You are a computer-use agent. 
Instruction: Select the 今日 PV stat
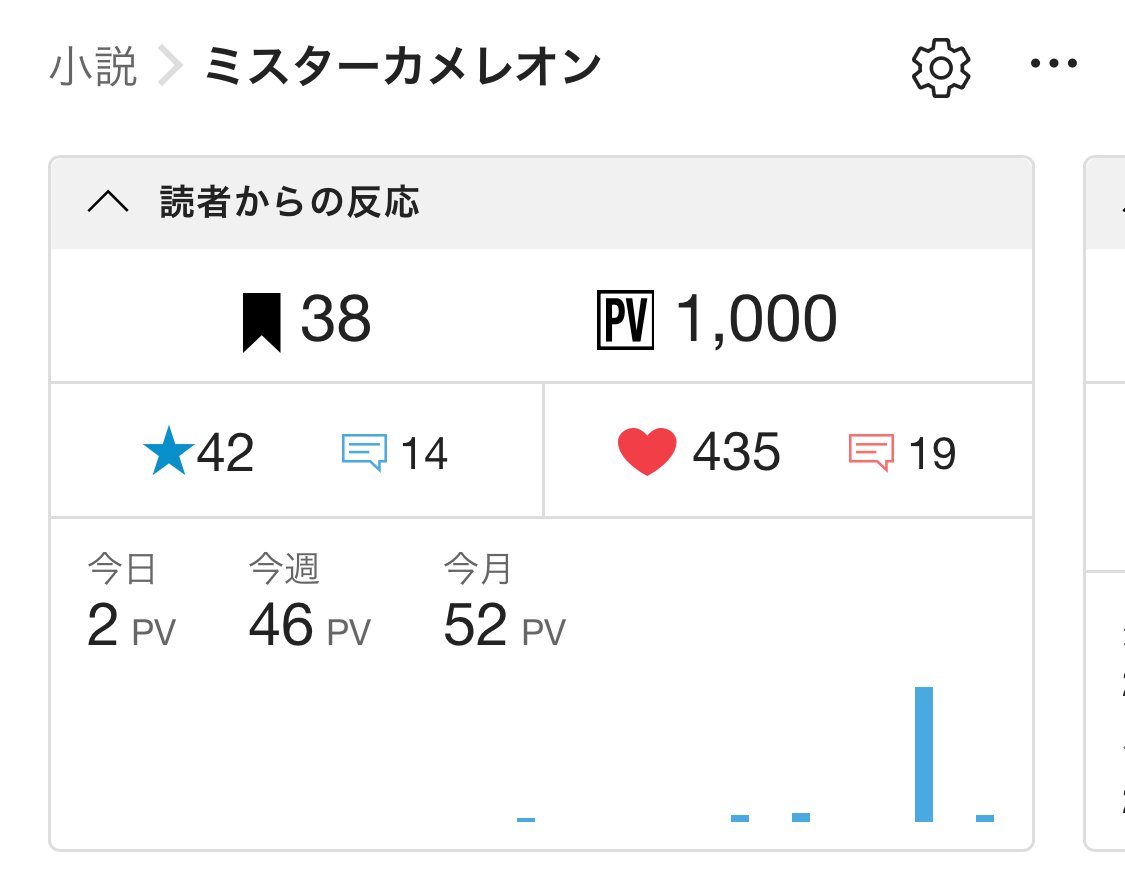click(x=131, y=608)
